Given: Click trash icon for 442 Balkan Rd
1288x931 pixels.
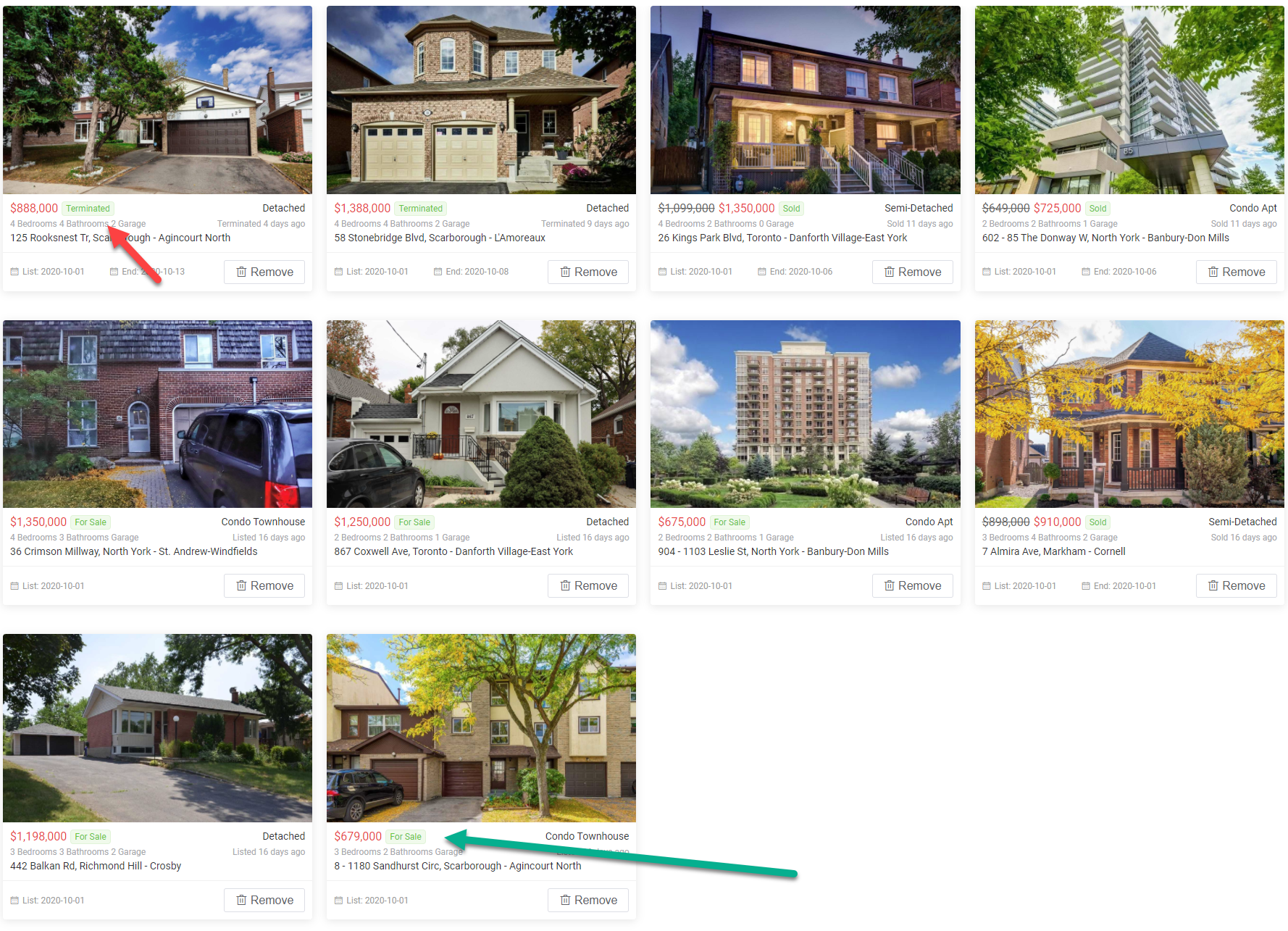Looking at the screenshot, I should tap(241, 900).
